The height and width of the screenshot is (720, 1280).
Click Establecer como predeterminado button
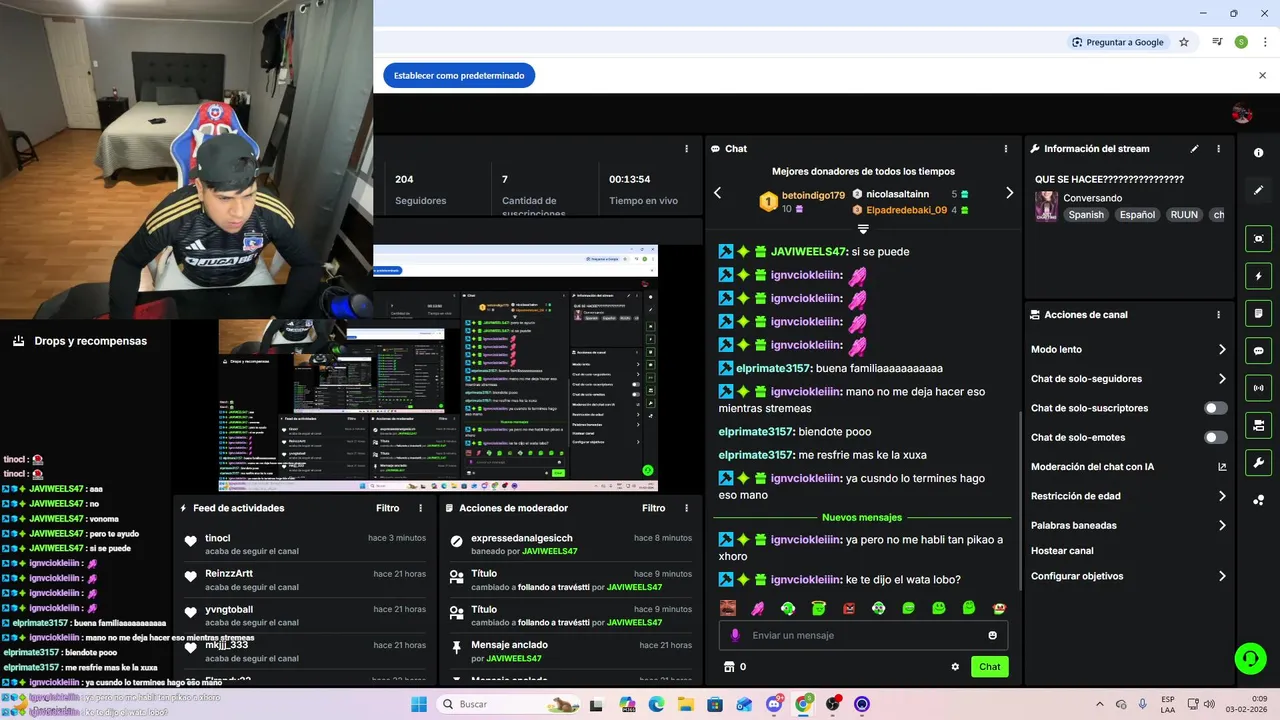click(x=459, y=76)
